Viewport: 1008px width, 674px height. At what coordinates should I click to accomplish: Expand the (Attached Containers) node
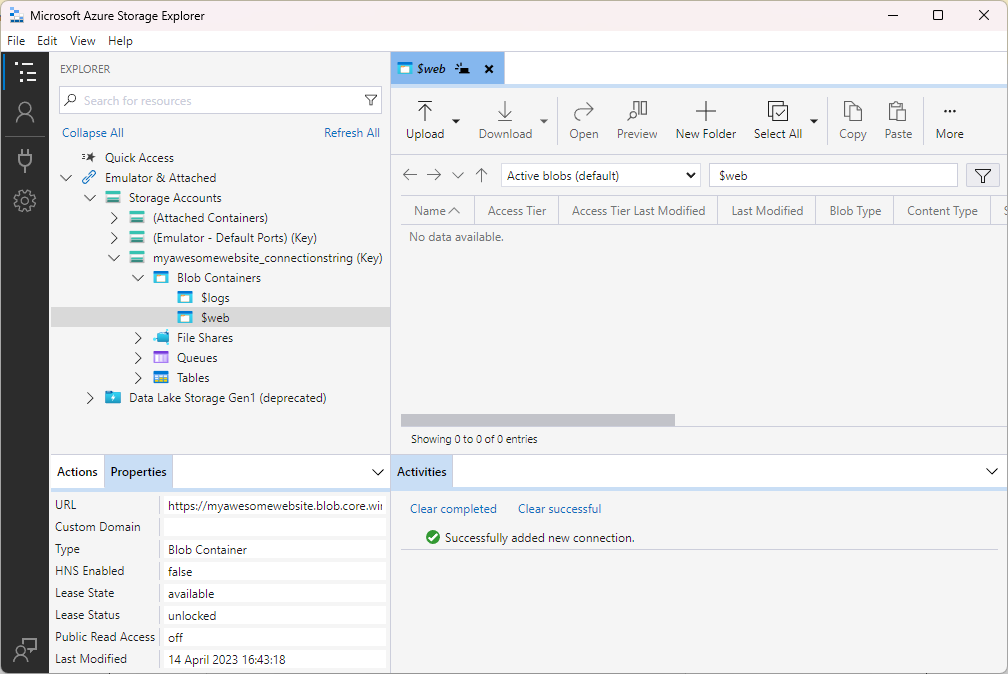point(114,217)
